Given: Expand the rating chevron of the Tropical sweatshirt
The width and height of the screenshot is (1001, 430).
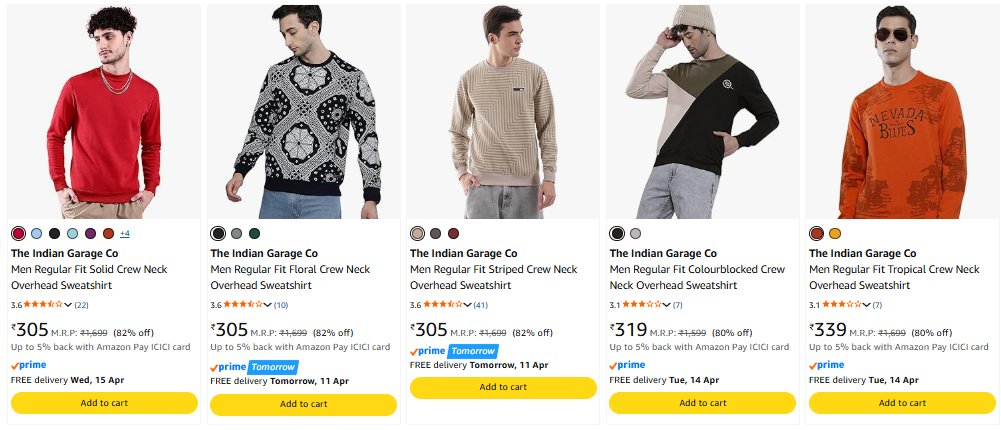Looking at the screenshot, I should (866, 305).
